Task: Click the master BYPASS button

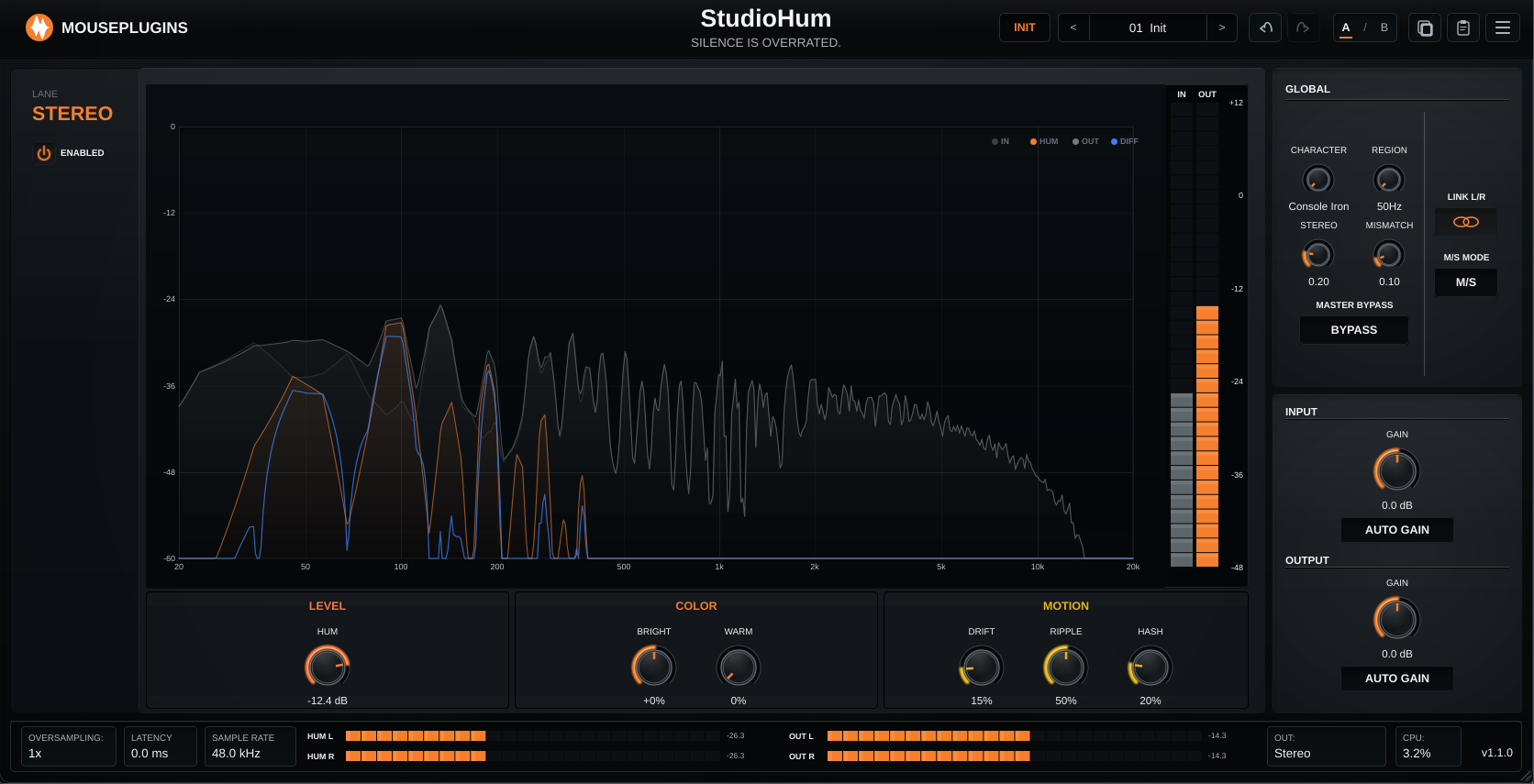Action: [x=1354, y=330]
